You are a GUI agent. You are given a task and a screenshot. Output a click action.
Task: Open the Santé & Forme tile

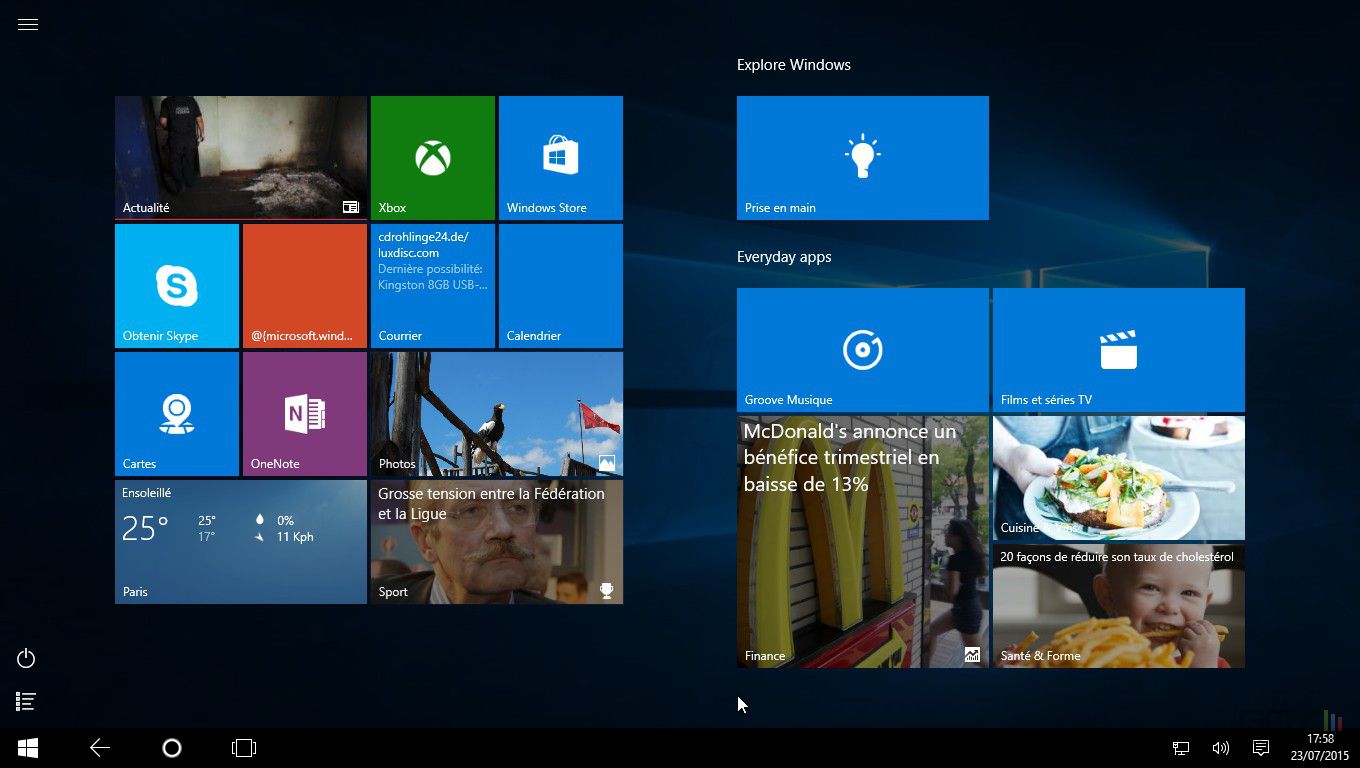(x=1119, y=606)
